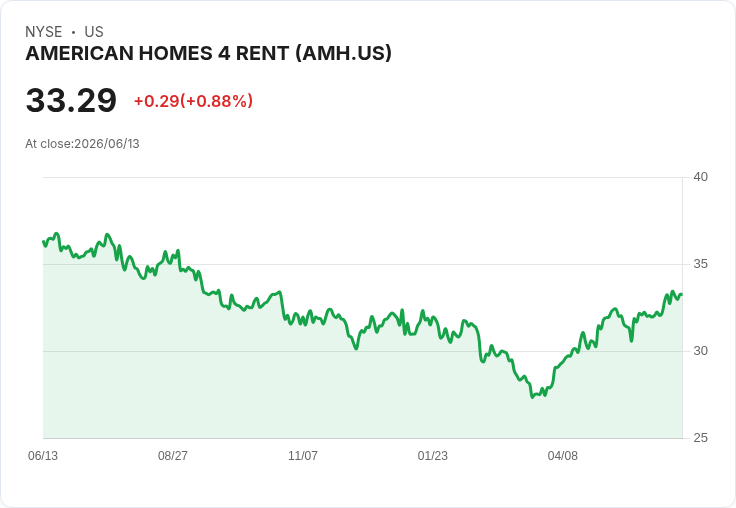Image resolution: width=736 pixels, height=508 pixels.
Task: Click the 30 price axis label
Action: point(700,351)
